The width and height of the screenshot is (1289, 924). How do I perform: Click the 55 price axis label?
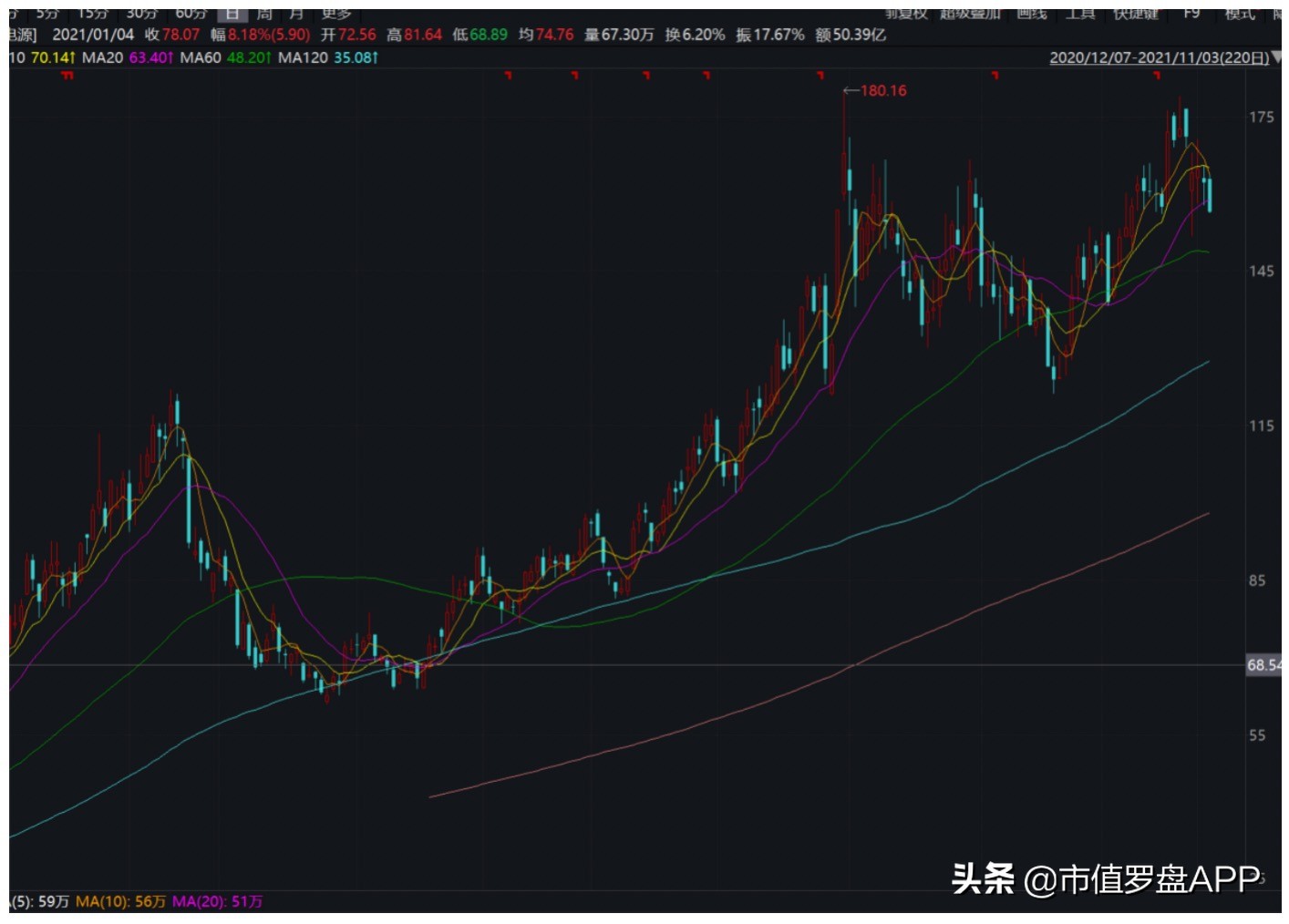coord(1257,735)
